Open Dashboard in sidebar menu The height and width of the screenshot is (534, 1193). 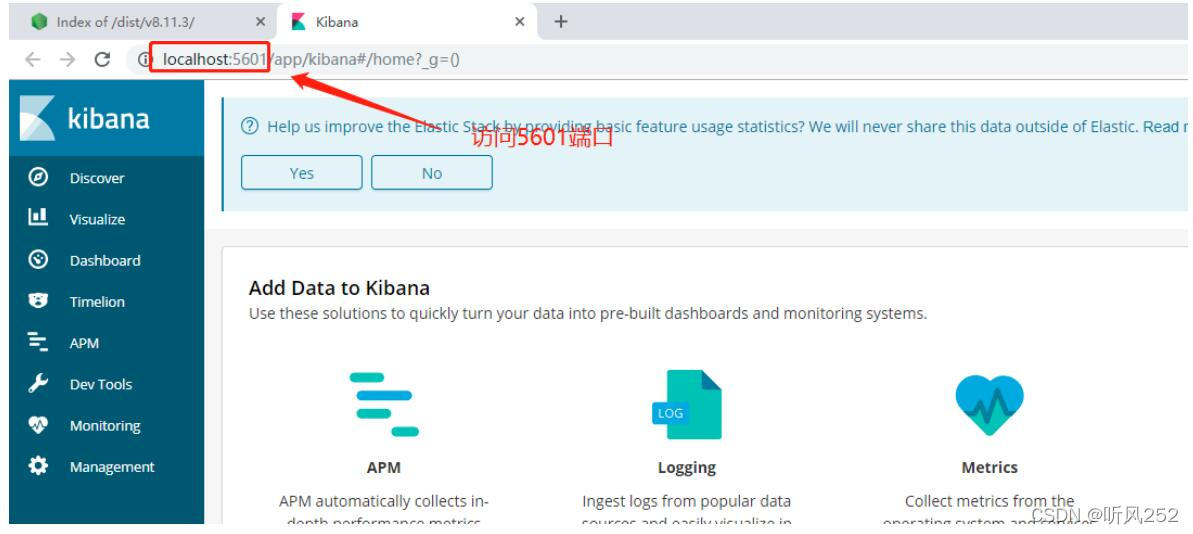105,260
